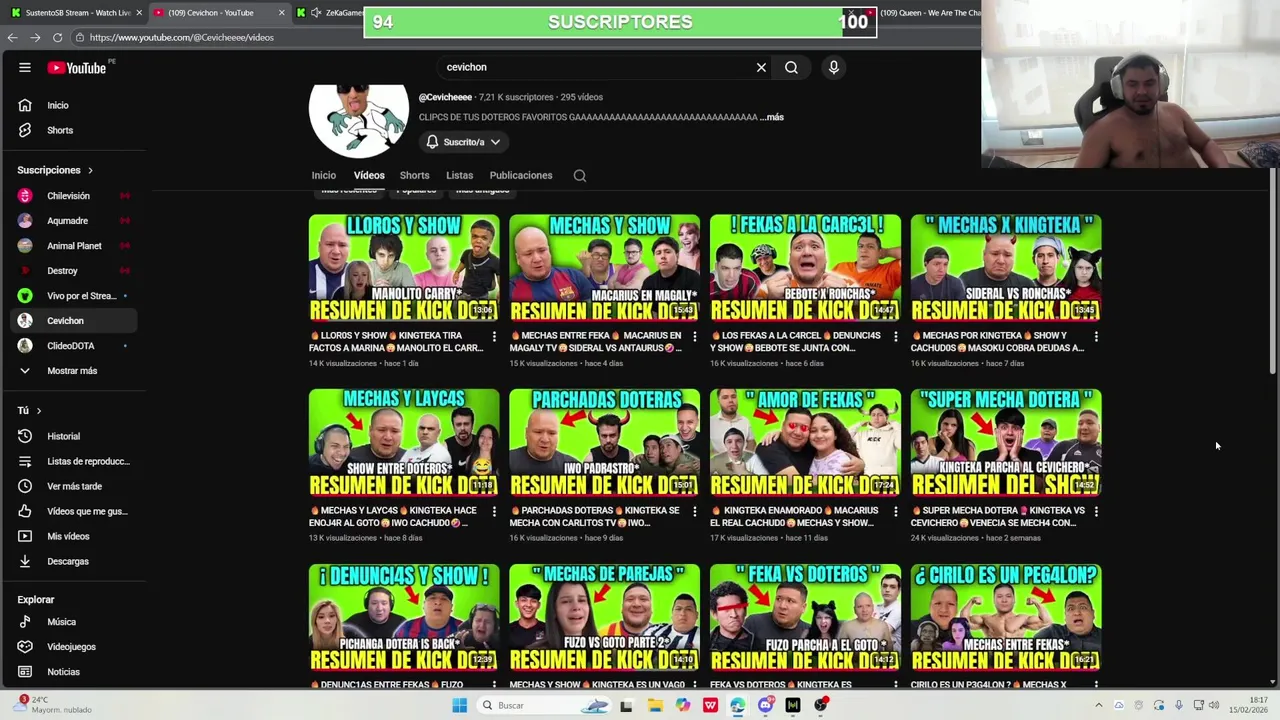Click the magnifier search button
This screenshot has width=1280, height=720.
pyautogui.click(x=791, y=67)
